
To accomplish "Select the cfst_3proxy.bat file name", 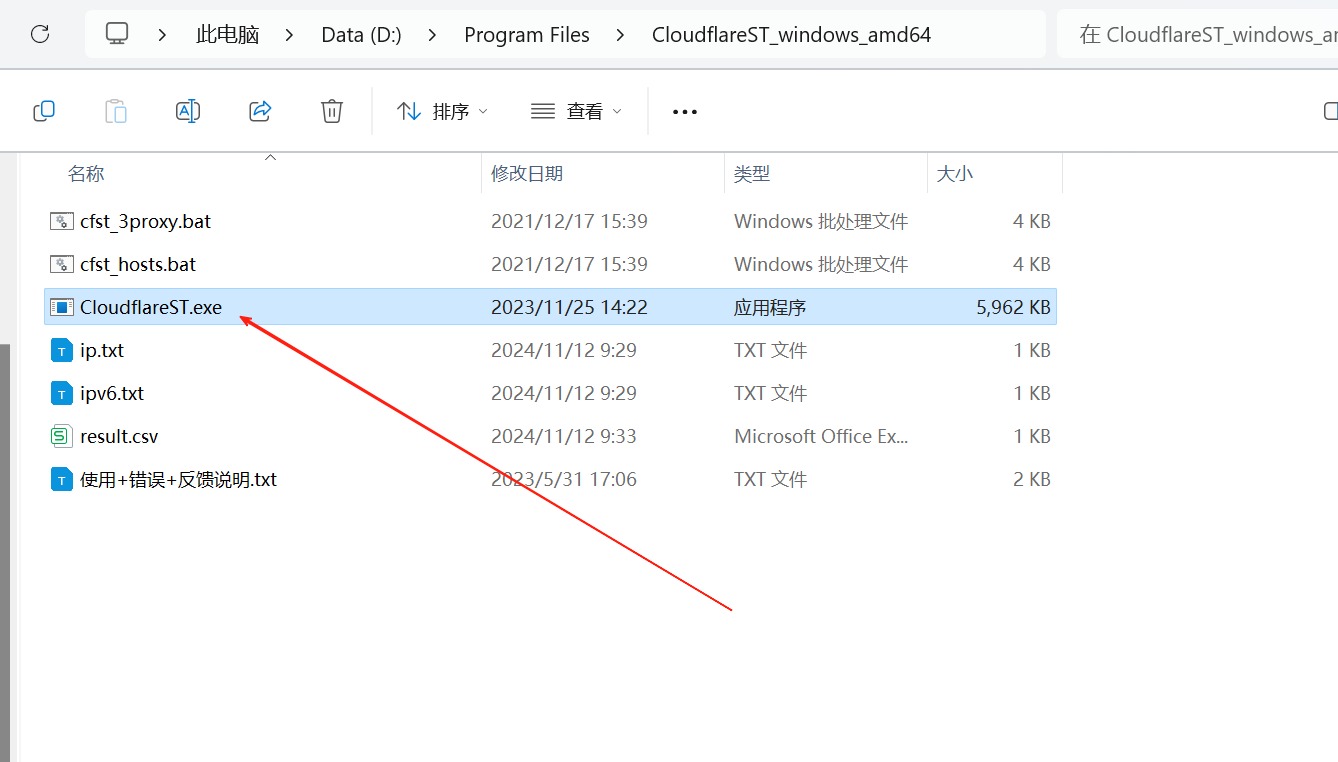I will pos(145,221).
